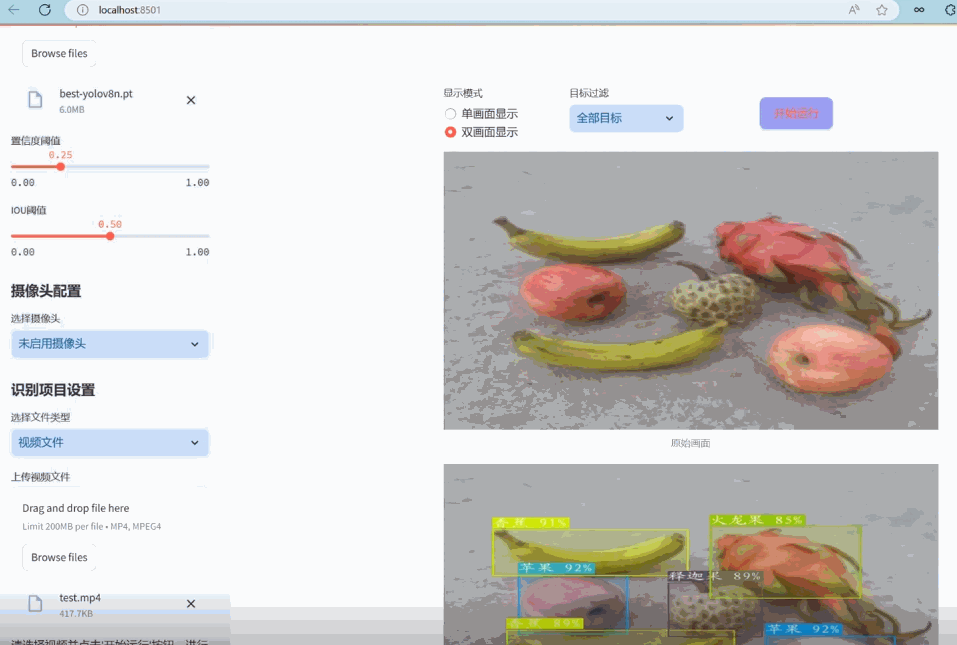Image resolution: width=957 pixels, height=645 pixels.
Task: Click the 0.50 IOU value
Action: pos(110,225)
